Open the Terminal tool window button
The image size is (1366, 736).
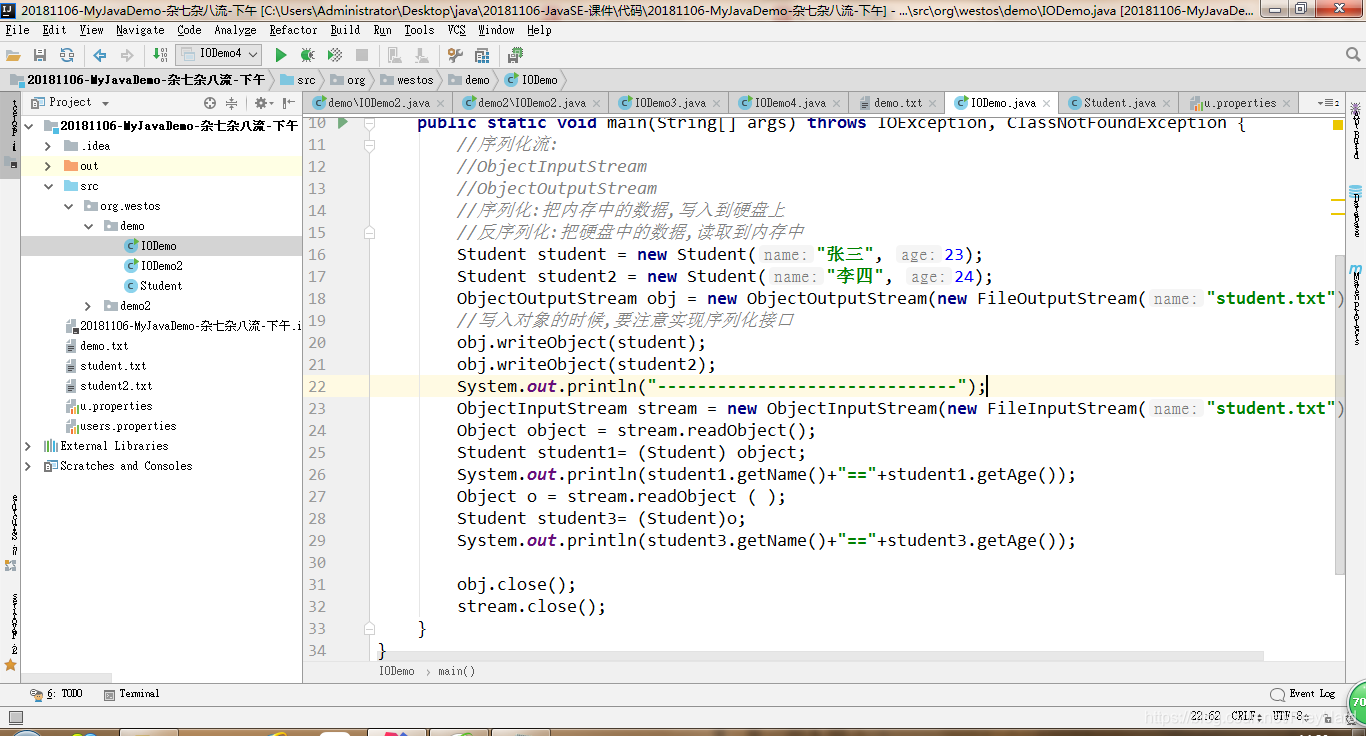point(131,694)
